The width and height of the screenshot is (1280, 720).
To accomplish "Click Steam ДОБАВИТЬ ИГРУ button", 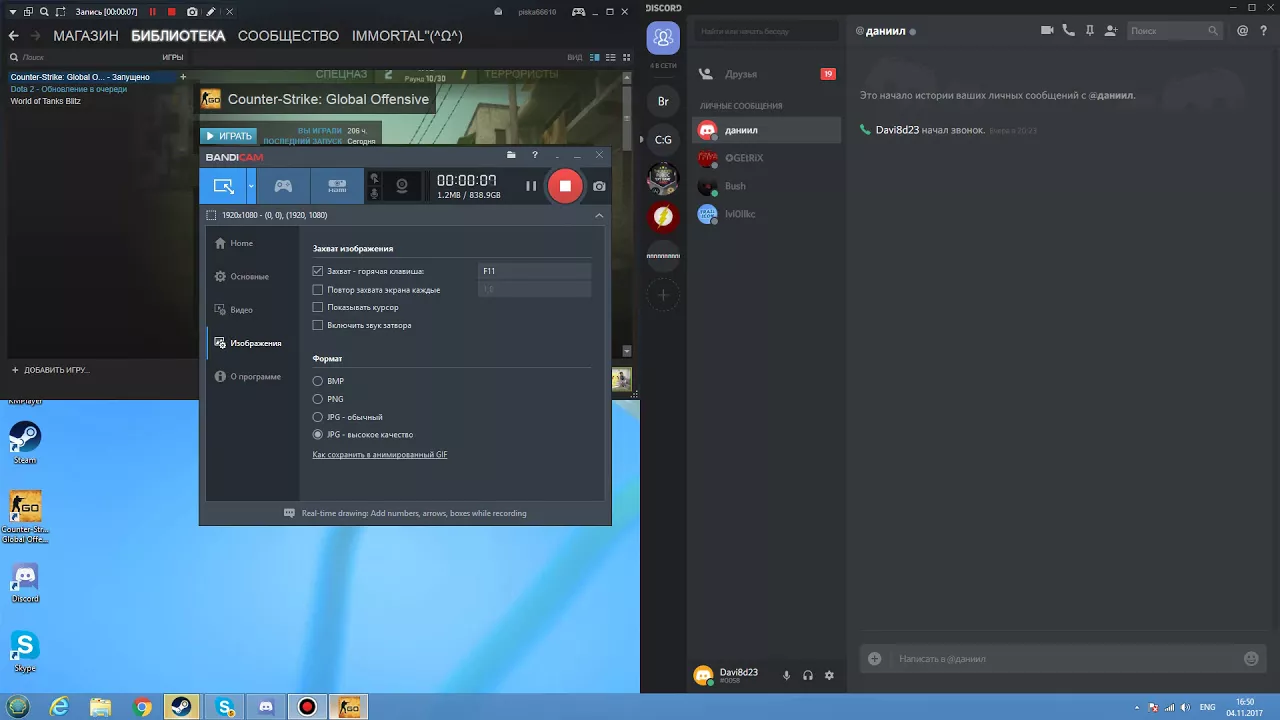I will [x=50, y=370].
